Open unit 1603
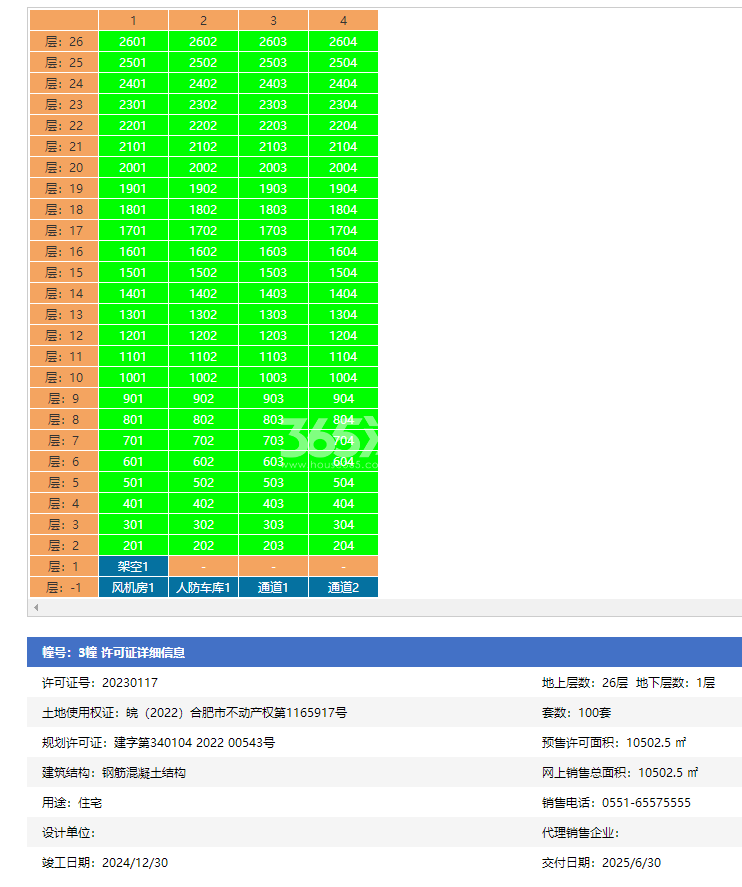The width and height of the screenshot is (742, 887). tap(273, 252)
